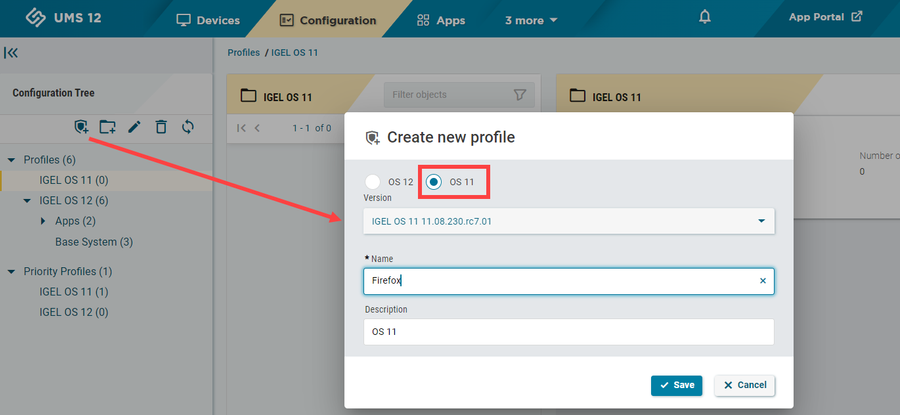Image resolution: width=900 pixels, height=415 pixels.
Task: Open the Version dropdown
Action: point(568,220)
